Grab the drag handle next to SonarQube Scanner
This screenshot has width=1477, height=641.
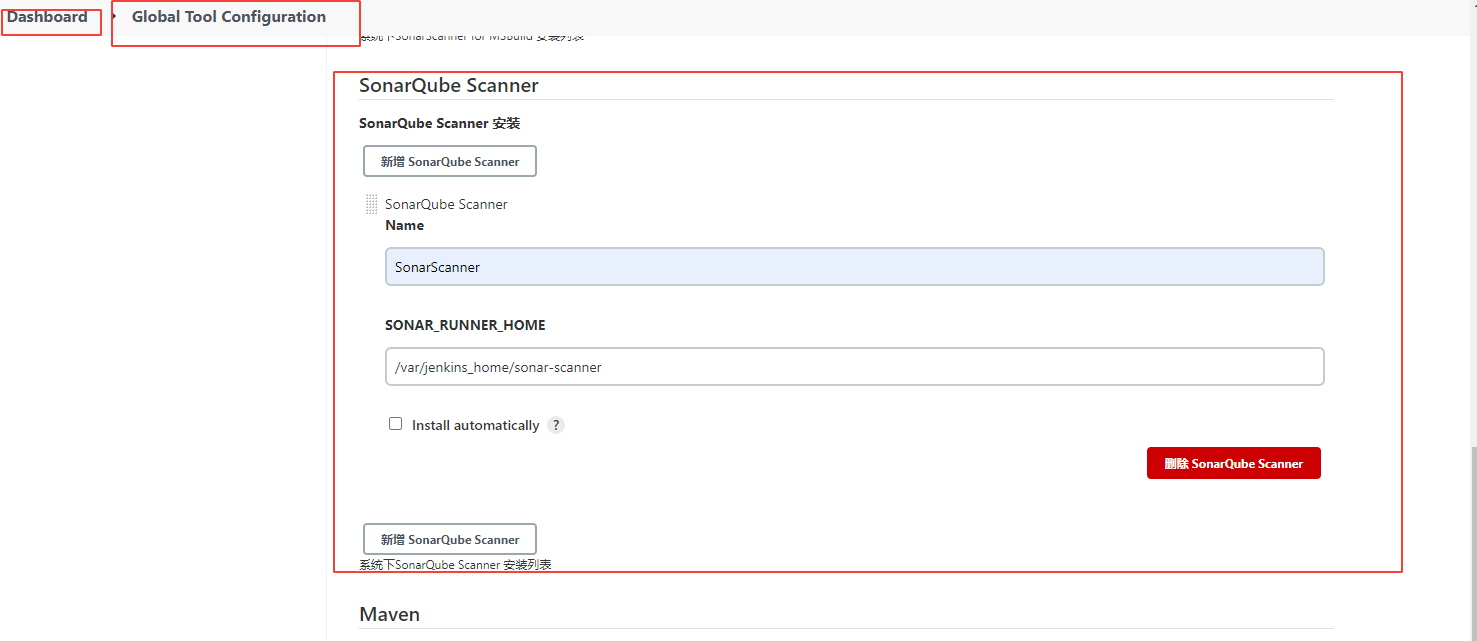[372, 204]
